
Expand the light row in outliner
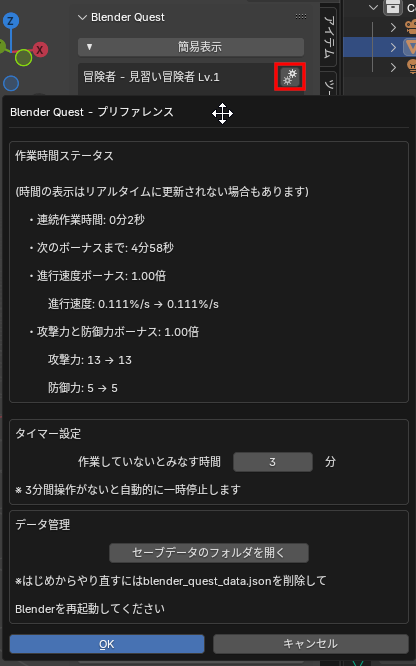point(393,67)
